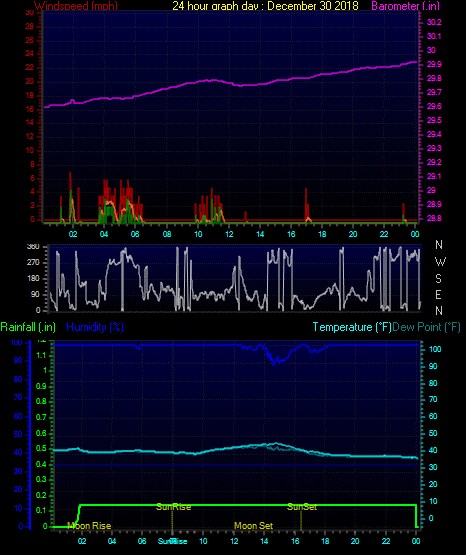Click the Moon Rise marker label
466x555 pixels.
[89, 526]
